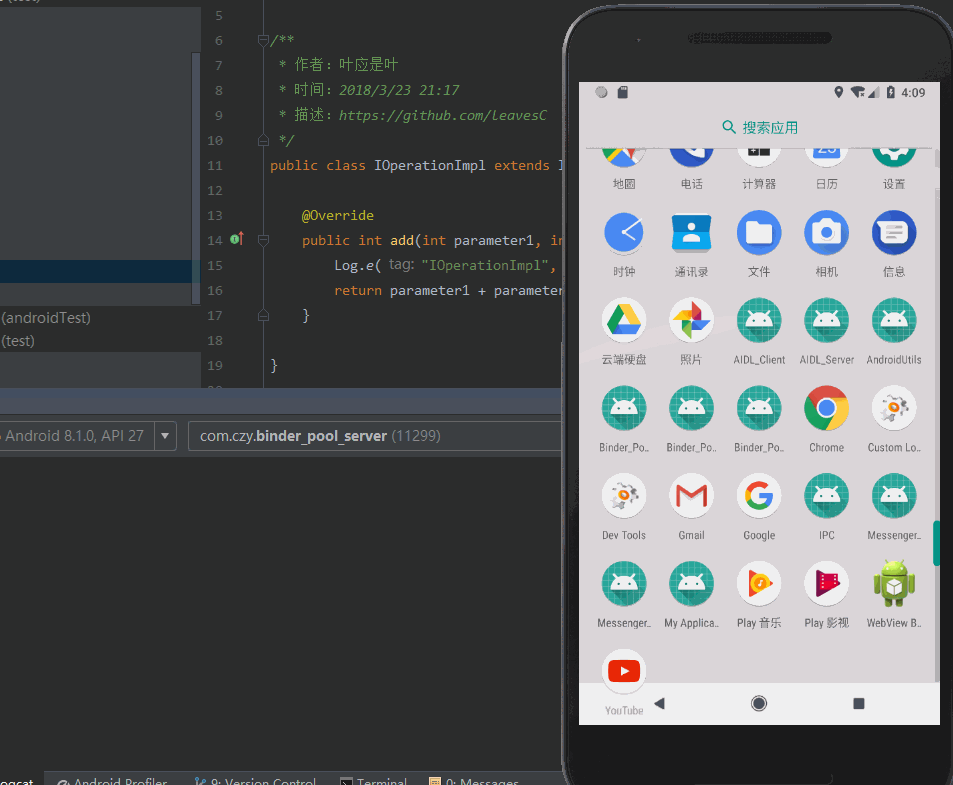
Task: Open the Messages app (信息)
Action: coord(893,233)
